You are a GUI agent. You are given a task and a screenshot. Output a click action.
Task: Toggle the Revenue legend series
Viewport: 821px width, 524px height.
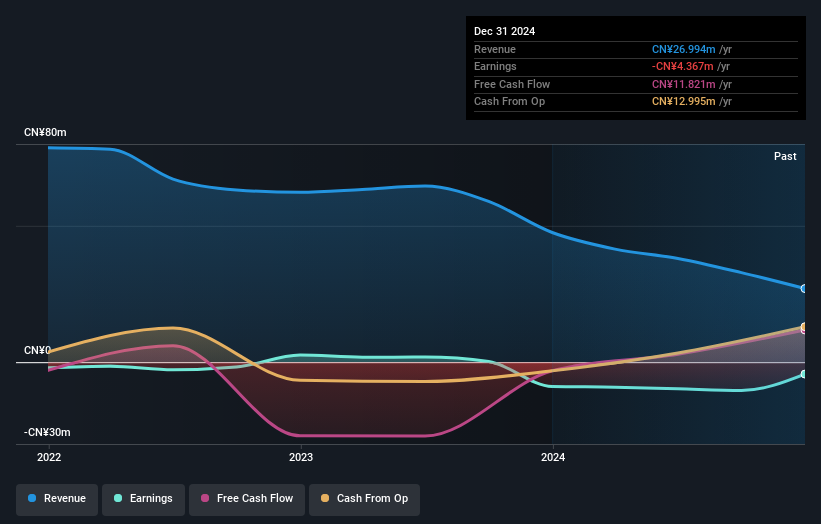pos(57,498)
